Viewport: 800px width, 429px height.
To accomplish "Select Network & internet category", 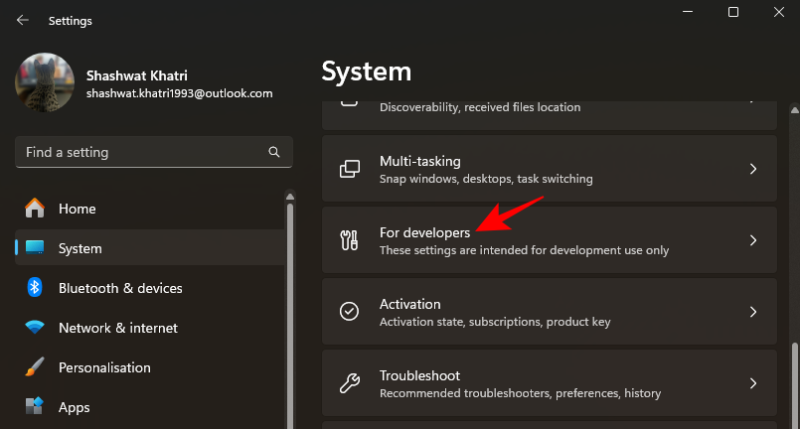I will click(118, 328).
